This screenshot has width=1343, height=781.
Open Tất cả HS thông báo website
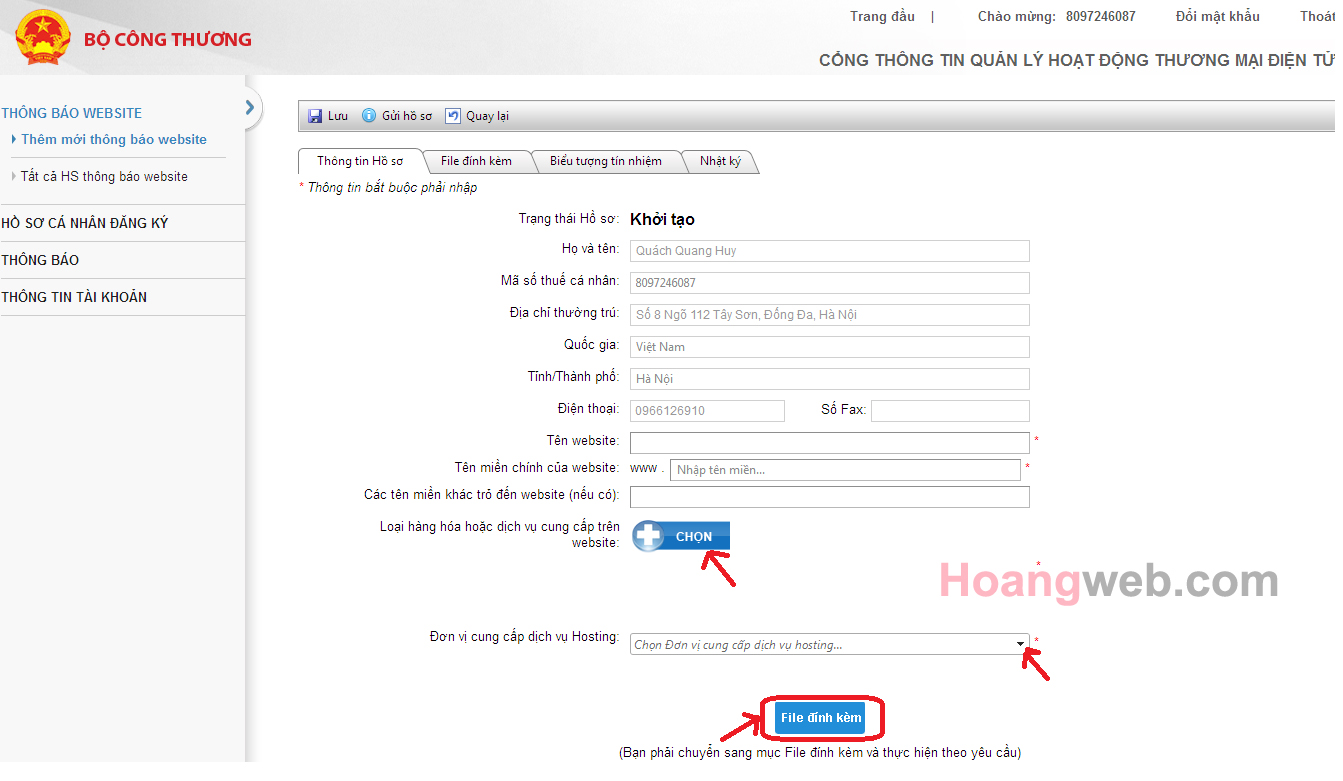(x=104, y=177)
